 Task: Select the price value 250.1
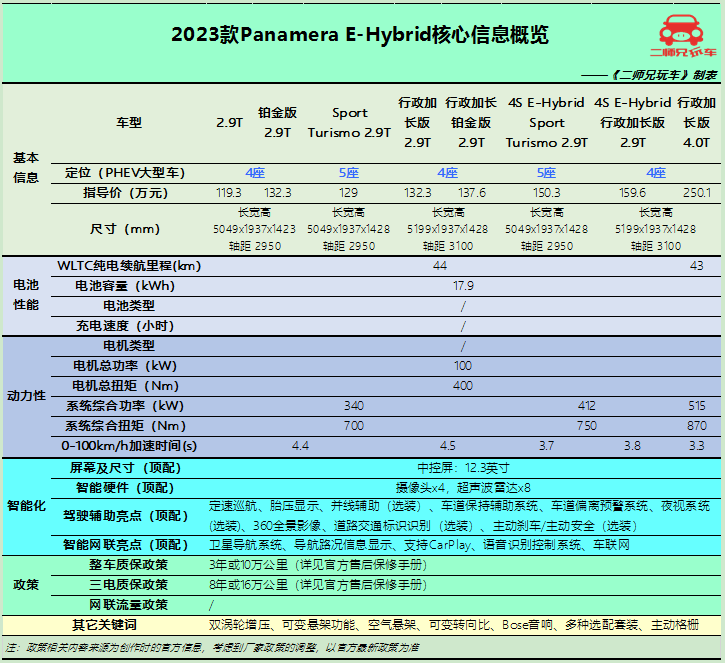(x=697, y=193)
